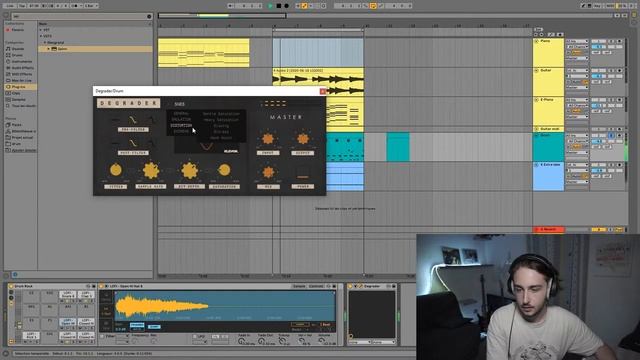This screenshot has width=640, height=360.
Task: Select the Drum track header
Action: click(548, 147)
